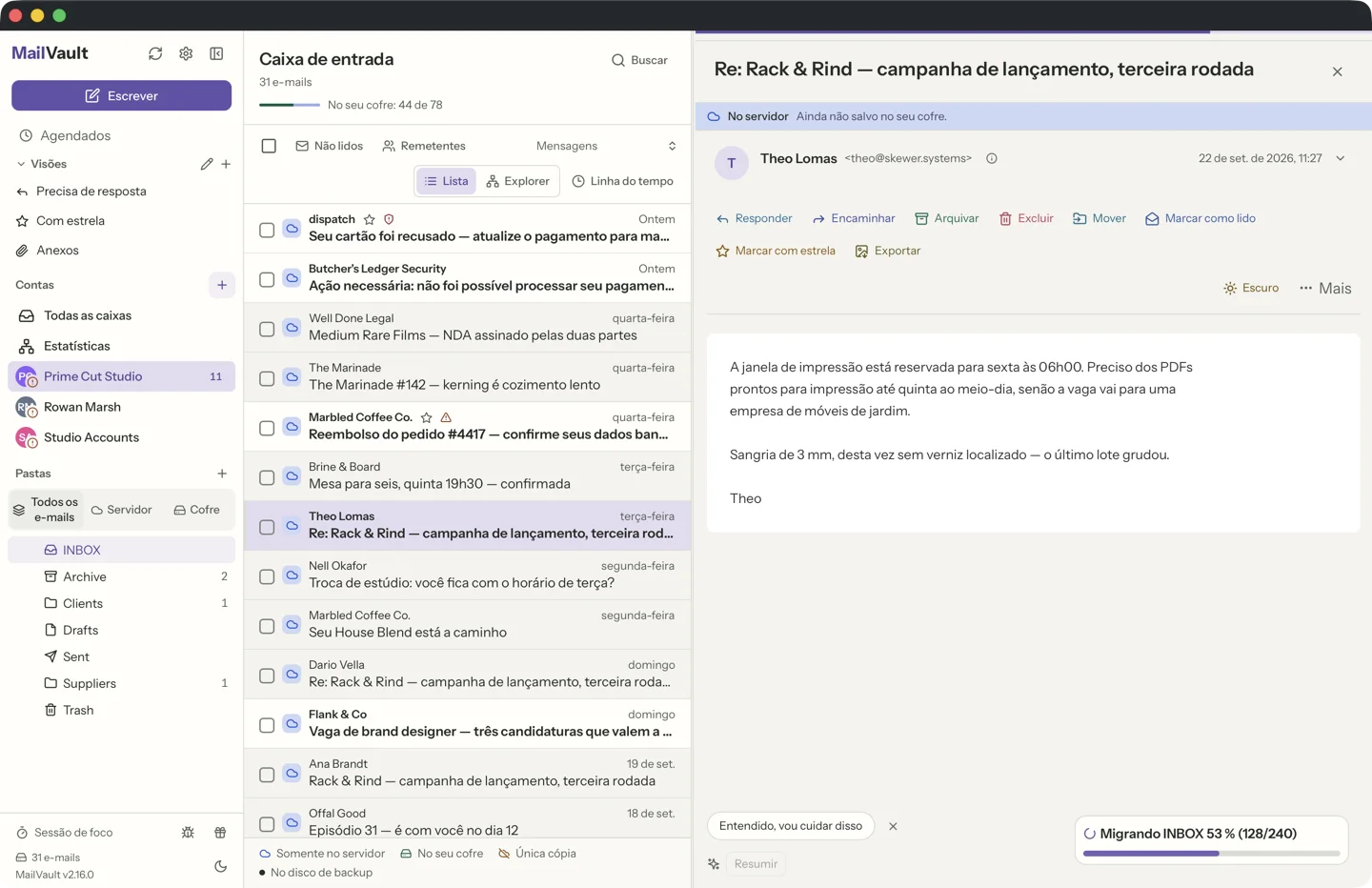Check the box for the dispatch email
1372x888 pixels.
(x=267, y=230)
